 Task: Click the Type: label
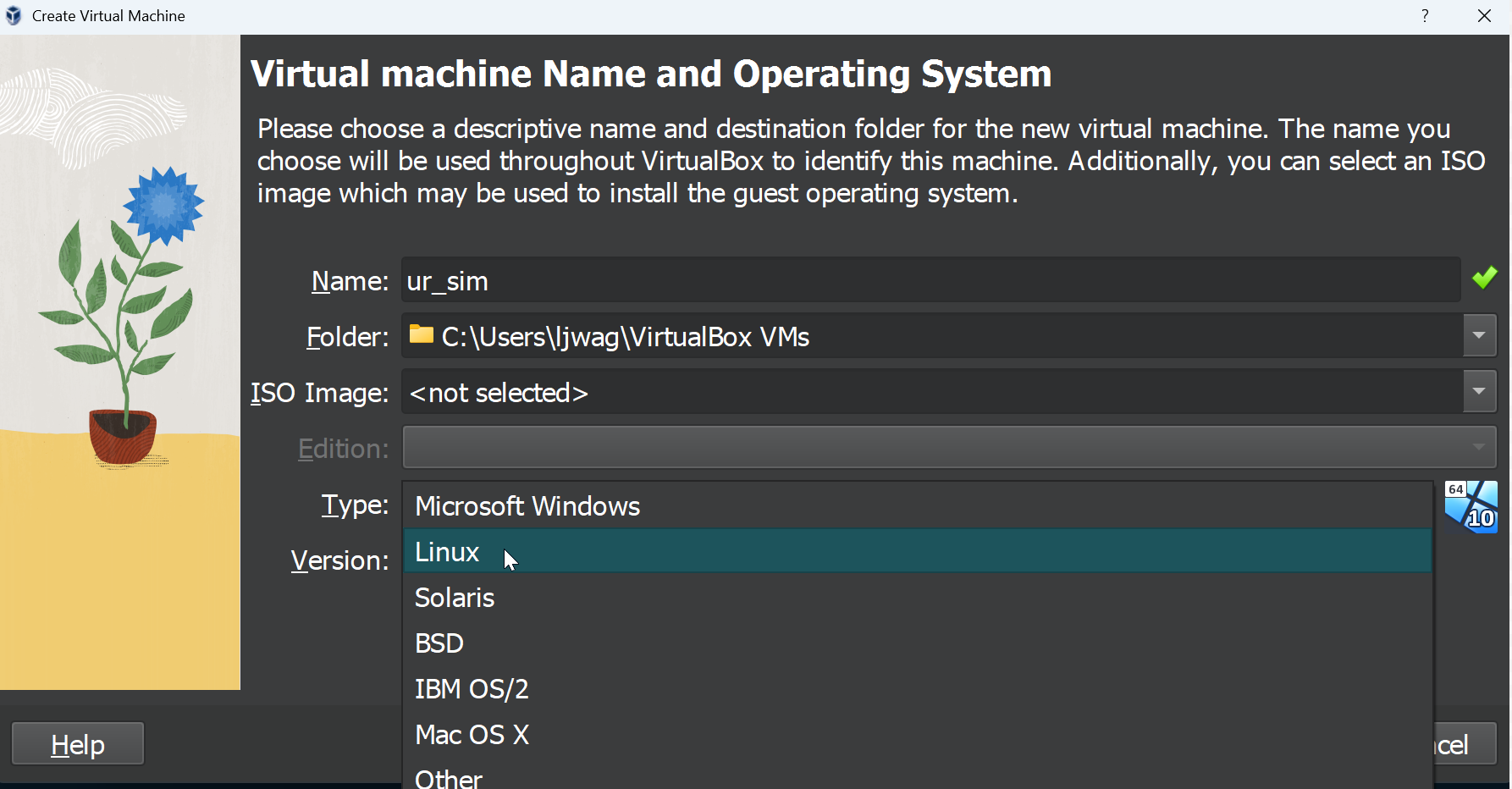pyautogui.click(x=355, y=505)
